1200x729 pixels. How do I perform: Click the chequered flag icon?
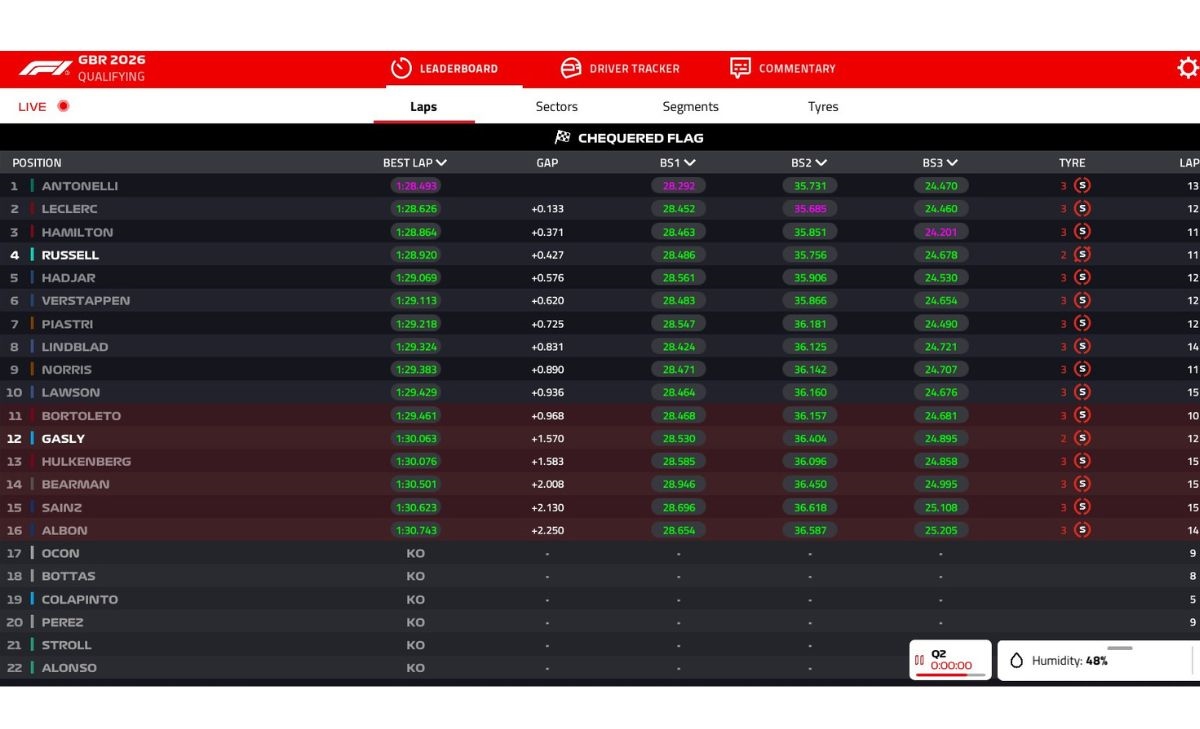tap(562, 138)
